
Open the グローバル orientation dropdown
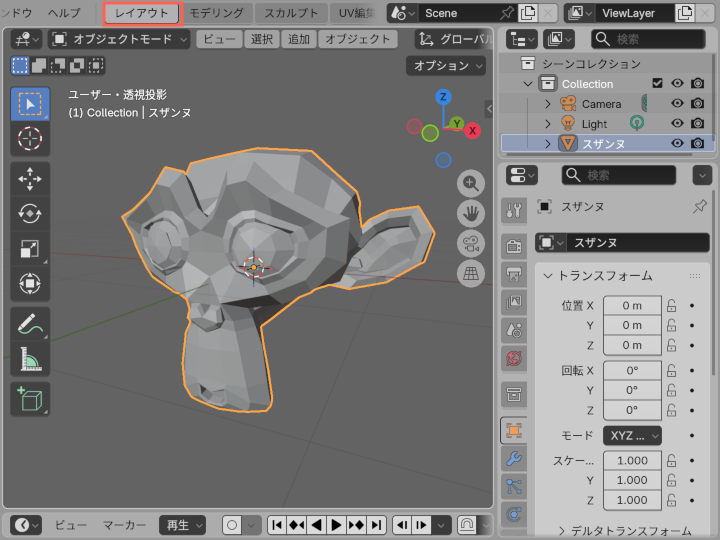click(x=455, y=39)
